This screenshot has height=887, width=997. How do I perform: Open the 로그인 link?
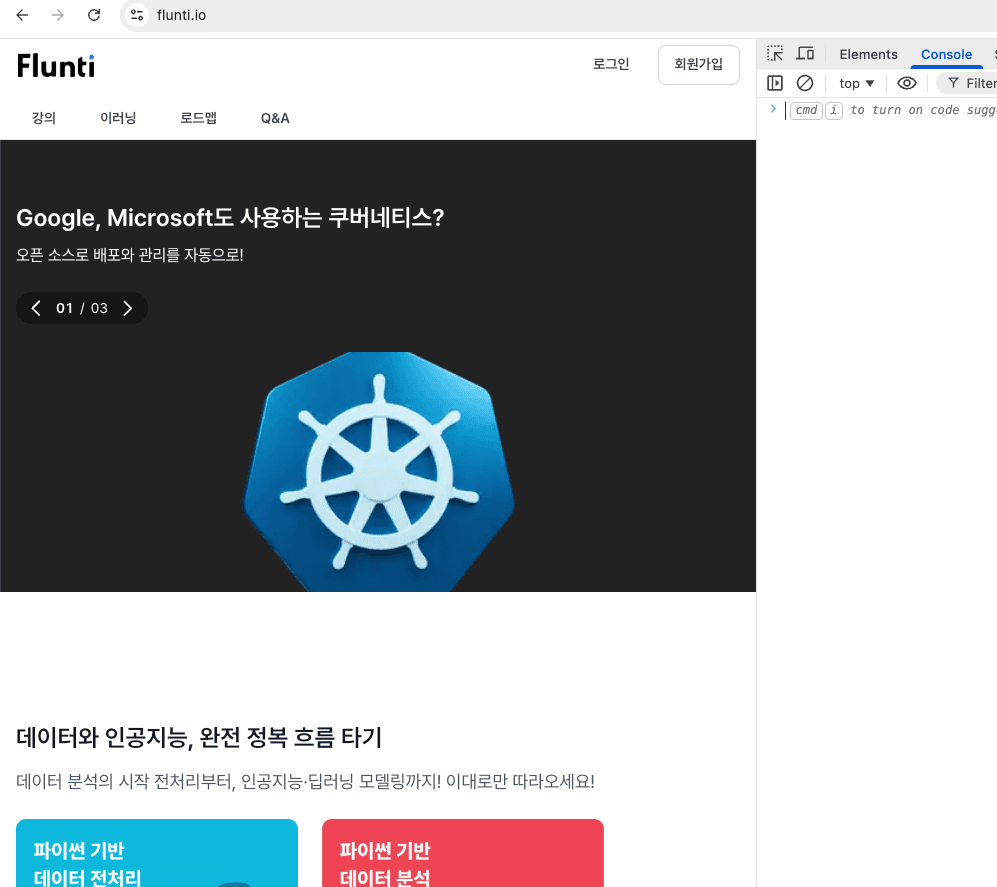point(611,64)
